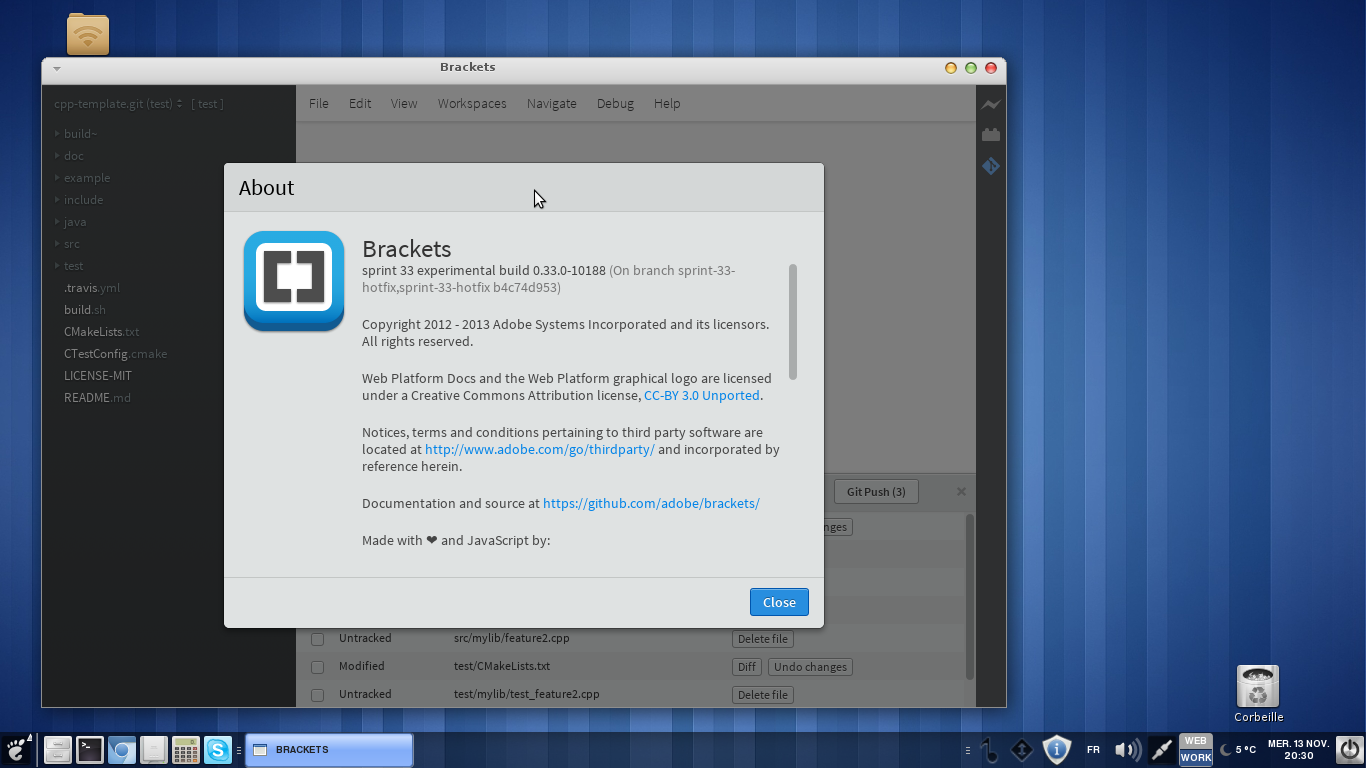Expand the build~ folder

57,133
